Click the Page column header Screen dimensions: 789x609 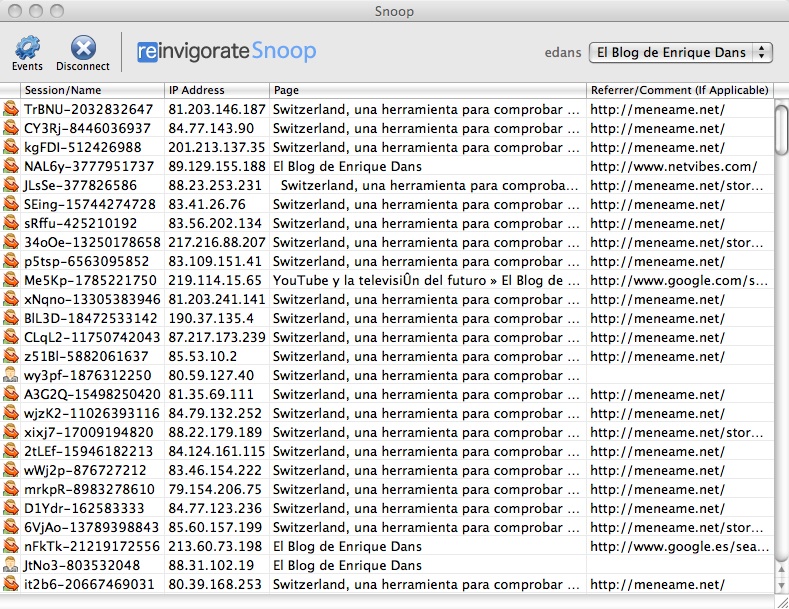tap(427, 90)
